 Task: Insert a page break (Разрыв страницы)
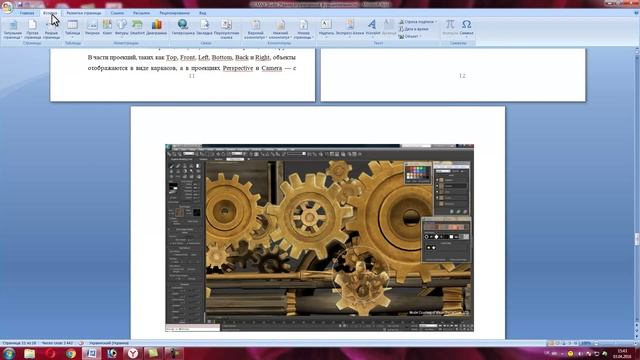point(51,29)
